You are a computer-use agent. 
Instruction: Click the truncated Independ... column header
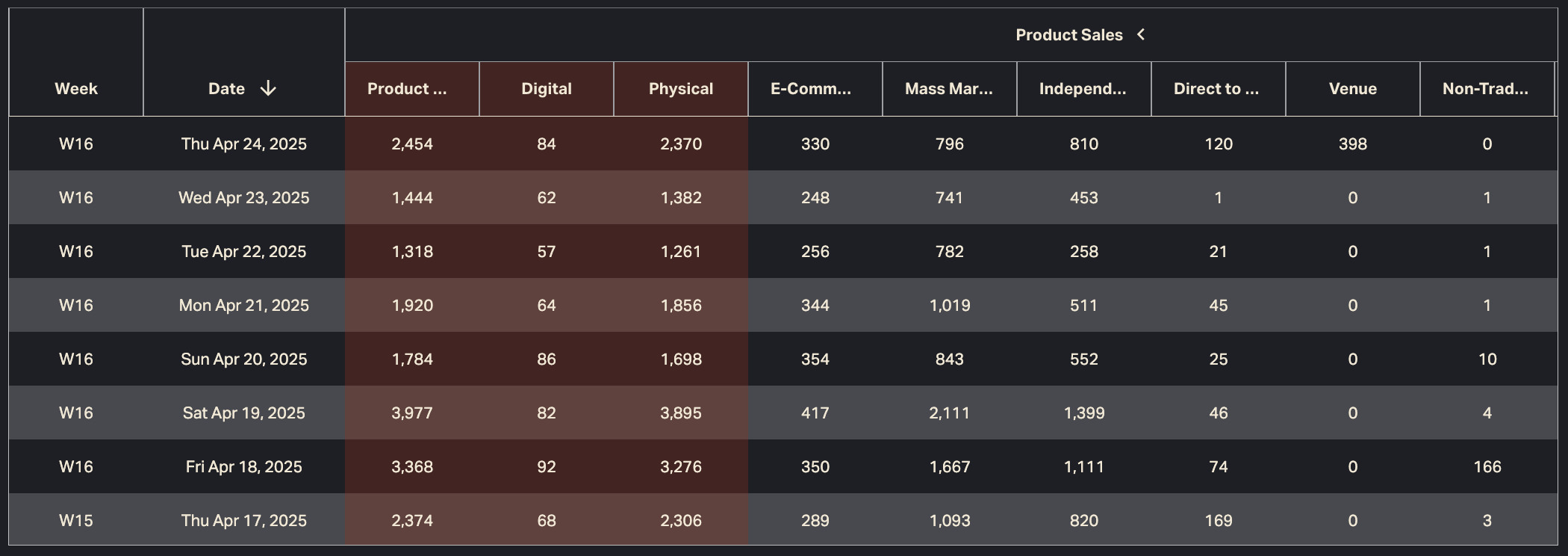point(1083,89)
